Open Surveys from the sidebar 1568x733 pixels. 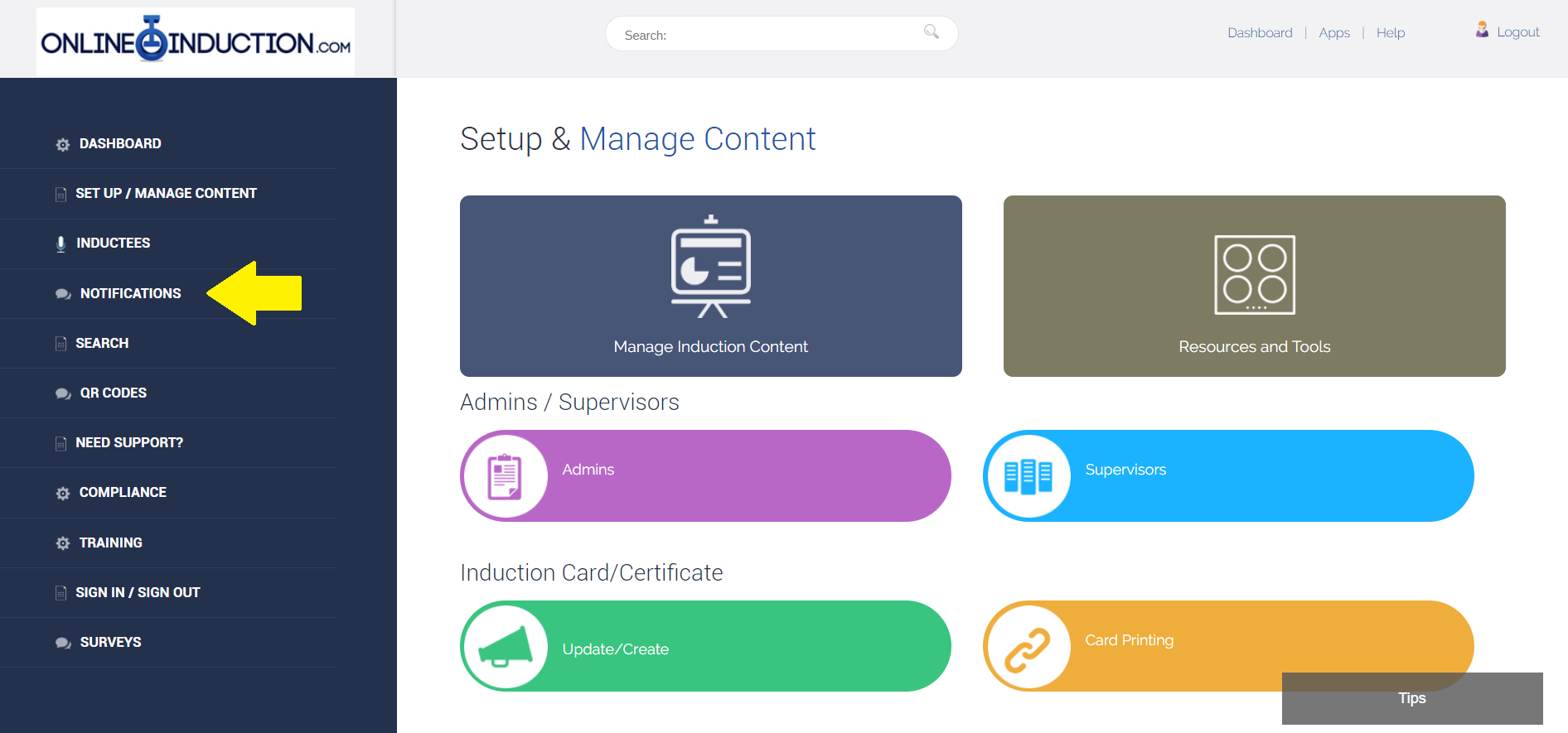tap(110, 642)
